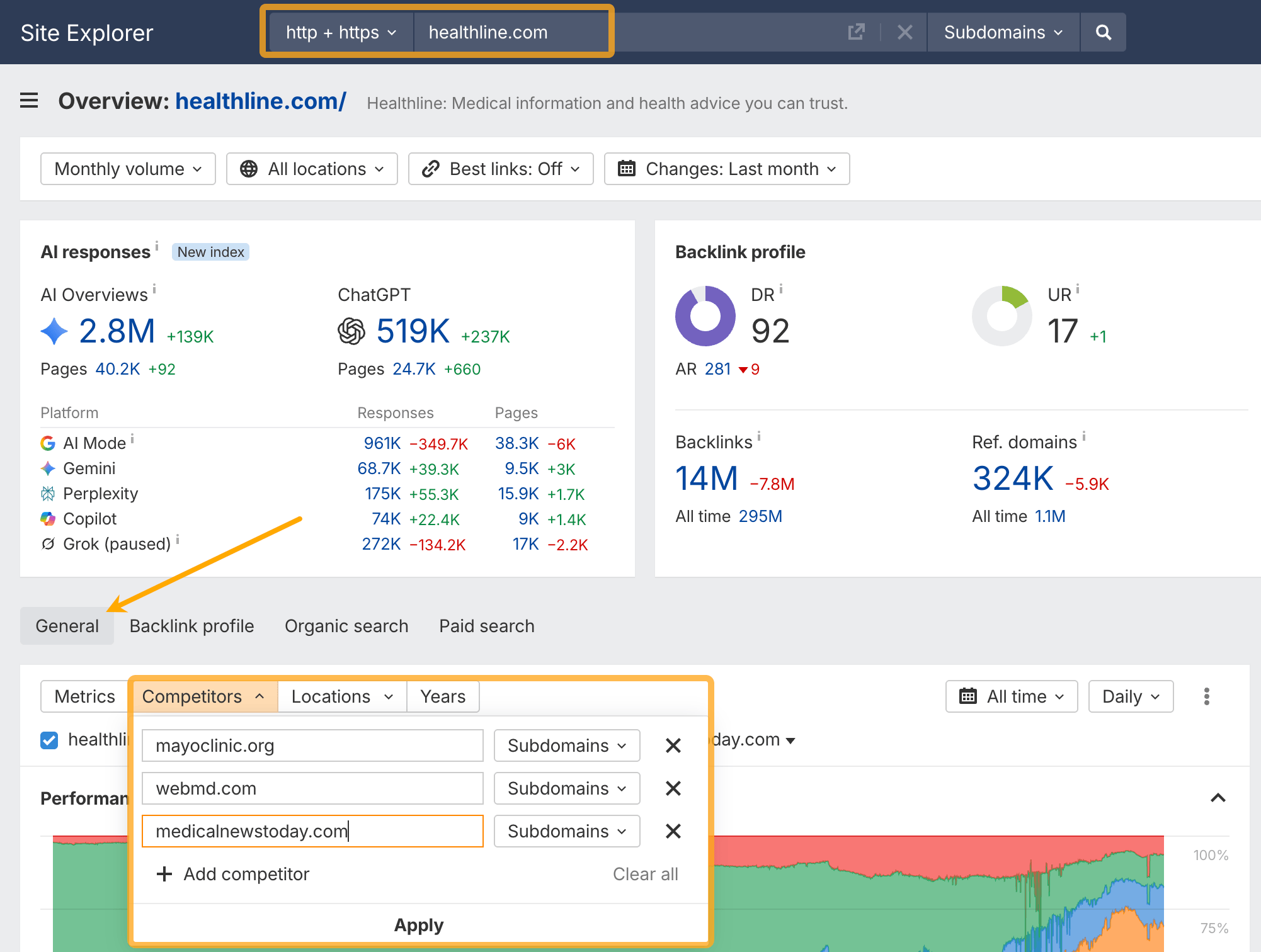This screenshot has width=1261, height=952.
Task: Open Subdomains dropdown for webmd.com
Action: (567, 788)
